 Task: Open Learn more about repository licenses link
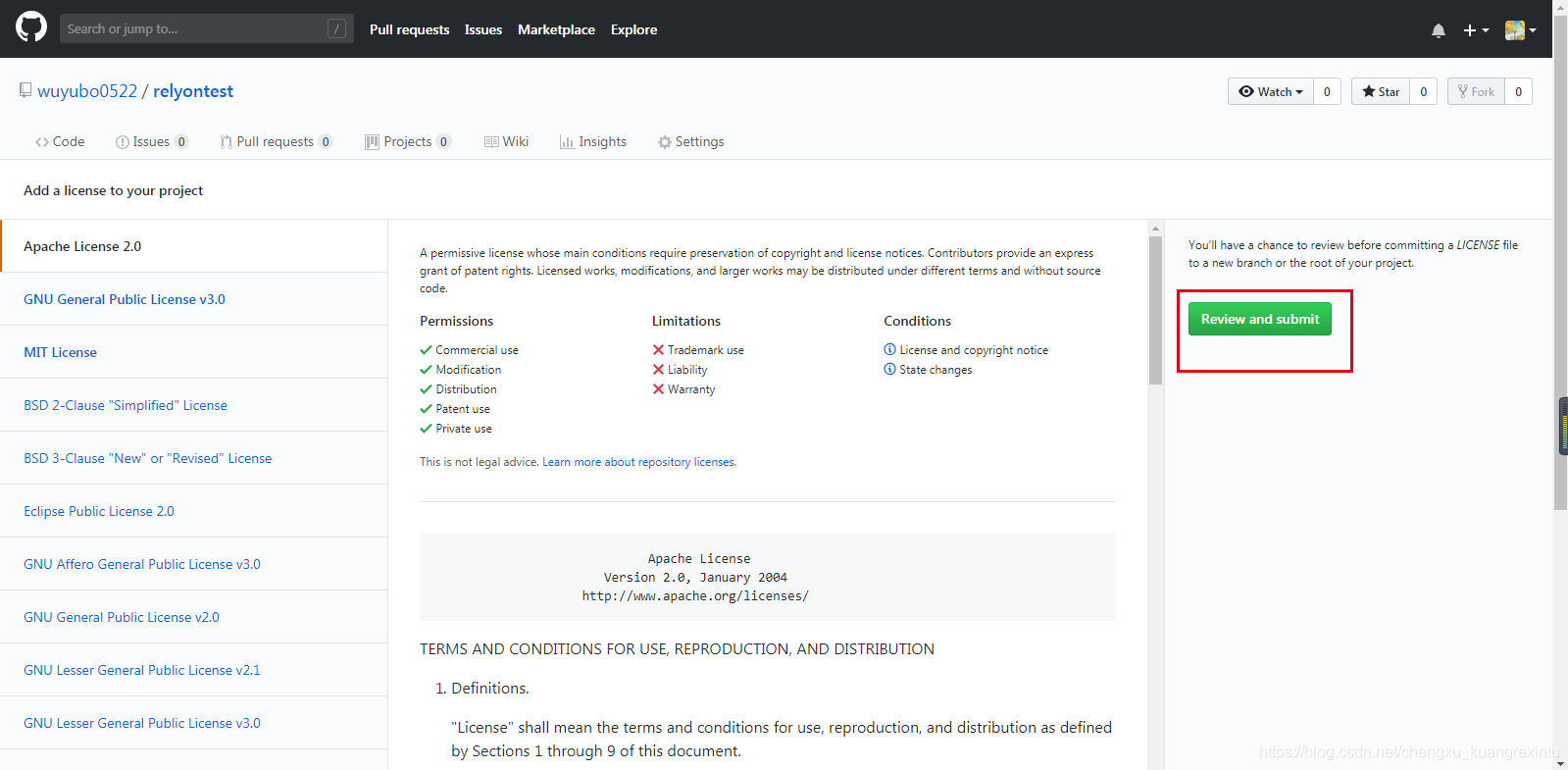tap(638, 462)
